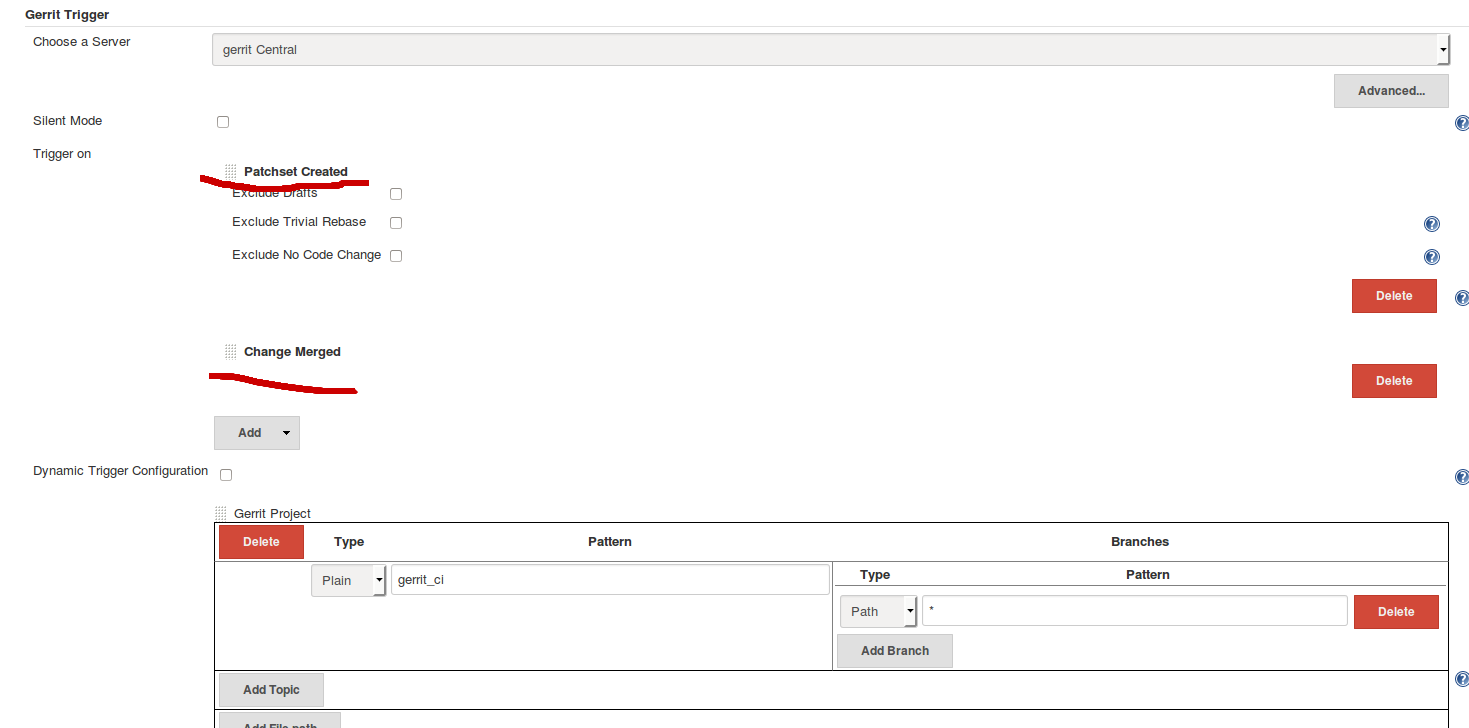Open help for Dynamic Trigger Configuration

(x=1462, y=478)
